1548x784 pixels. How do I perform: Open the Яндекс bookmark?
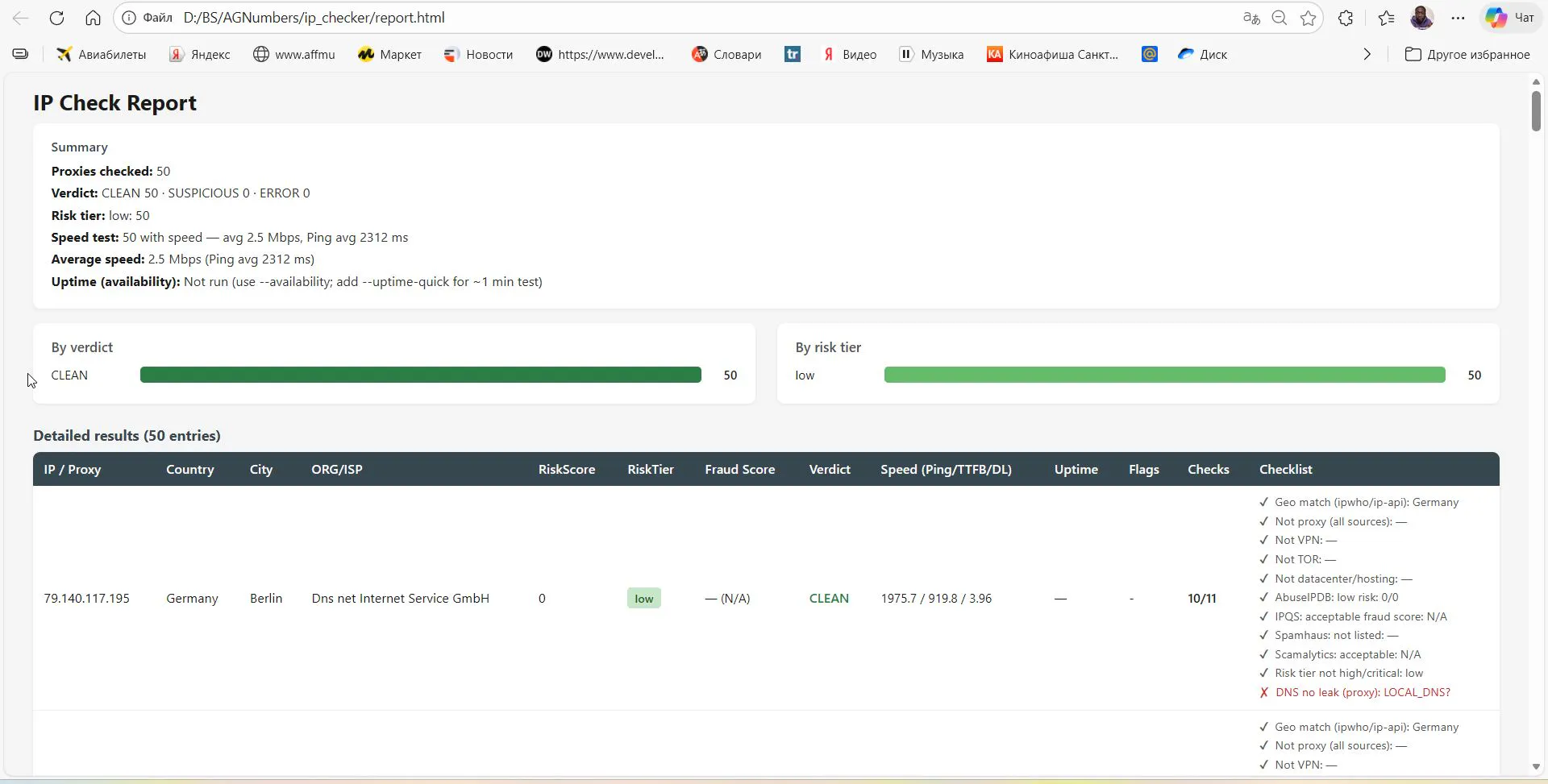200,54
